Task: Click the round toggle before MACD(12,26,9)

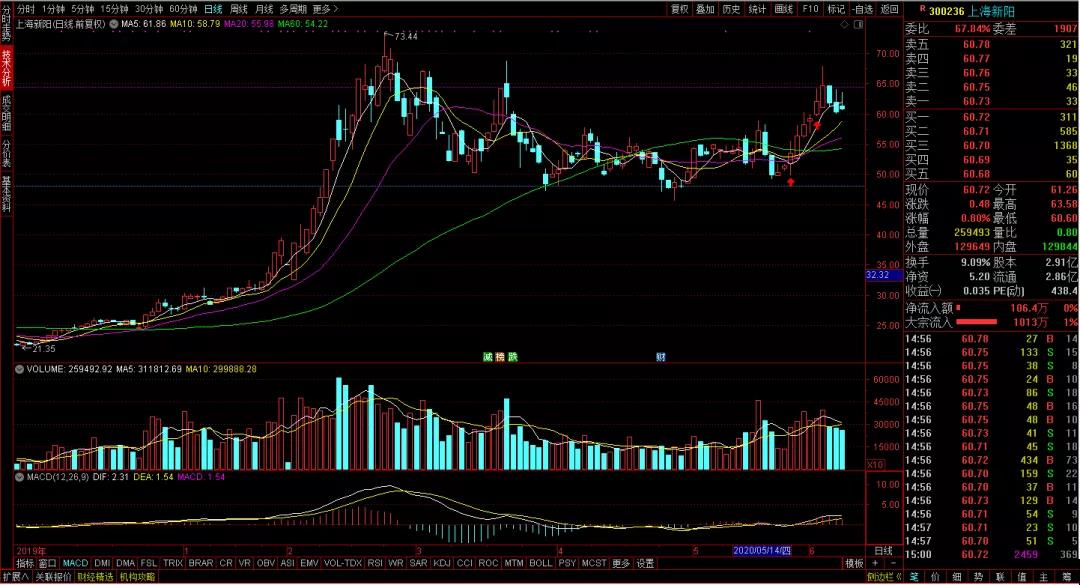Action: pos(19,477)
